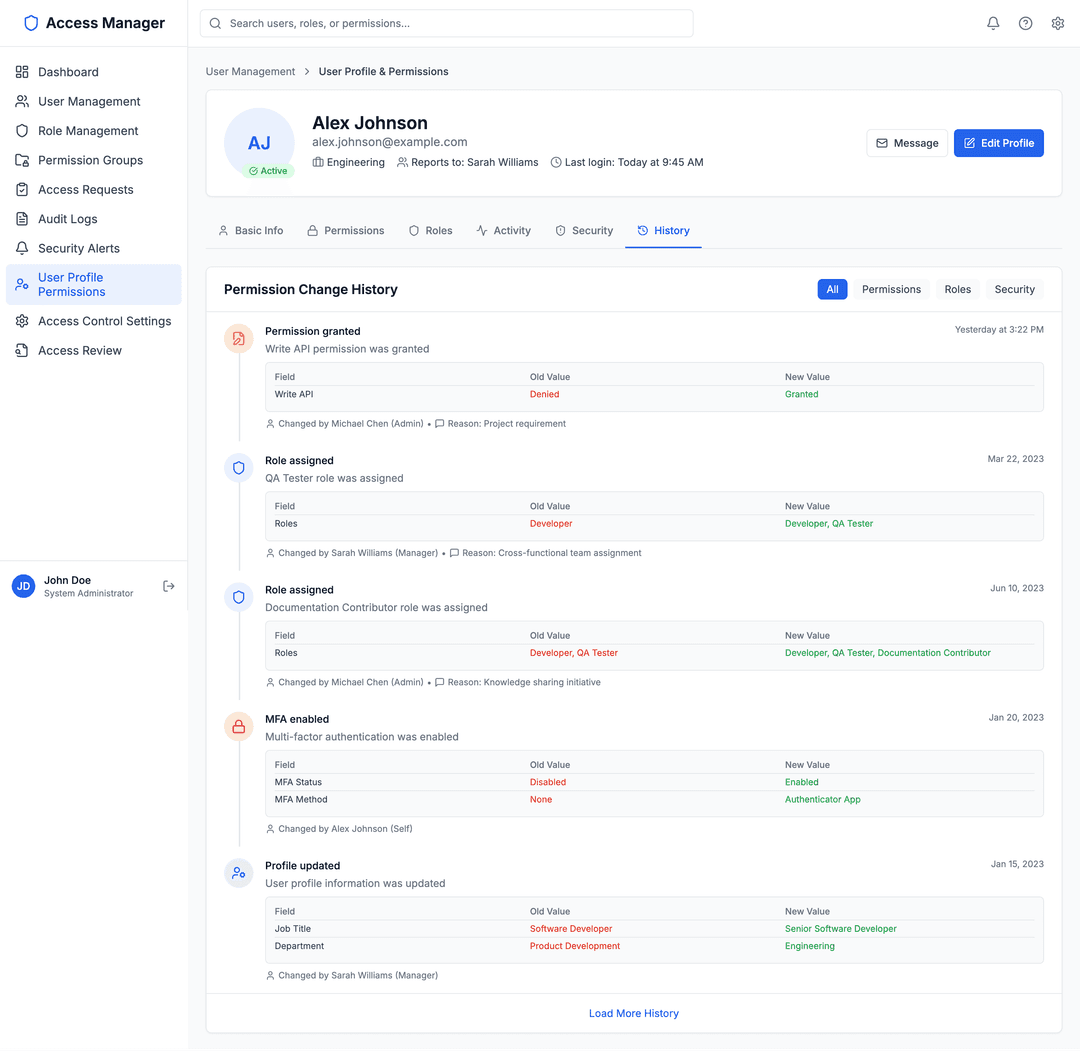Select the Audit Logs sidebar icon
The image size is (1080, 1051).
(22, 219)
